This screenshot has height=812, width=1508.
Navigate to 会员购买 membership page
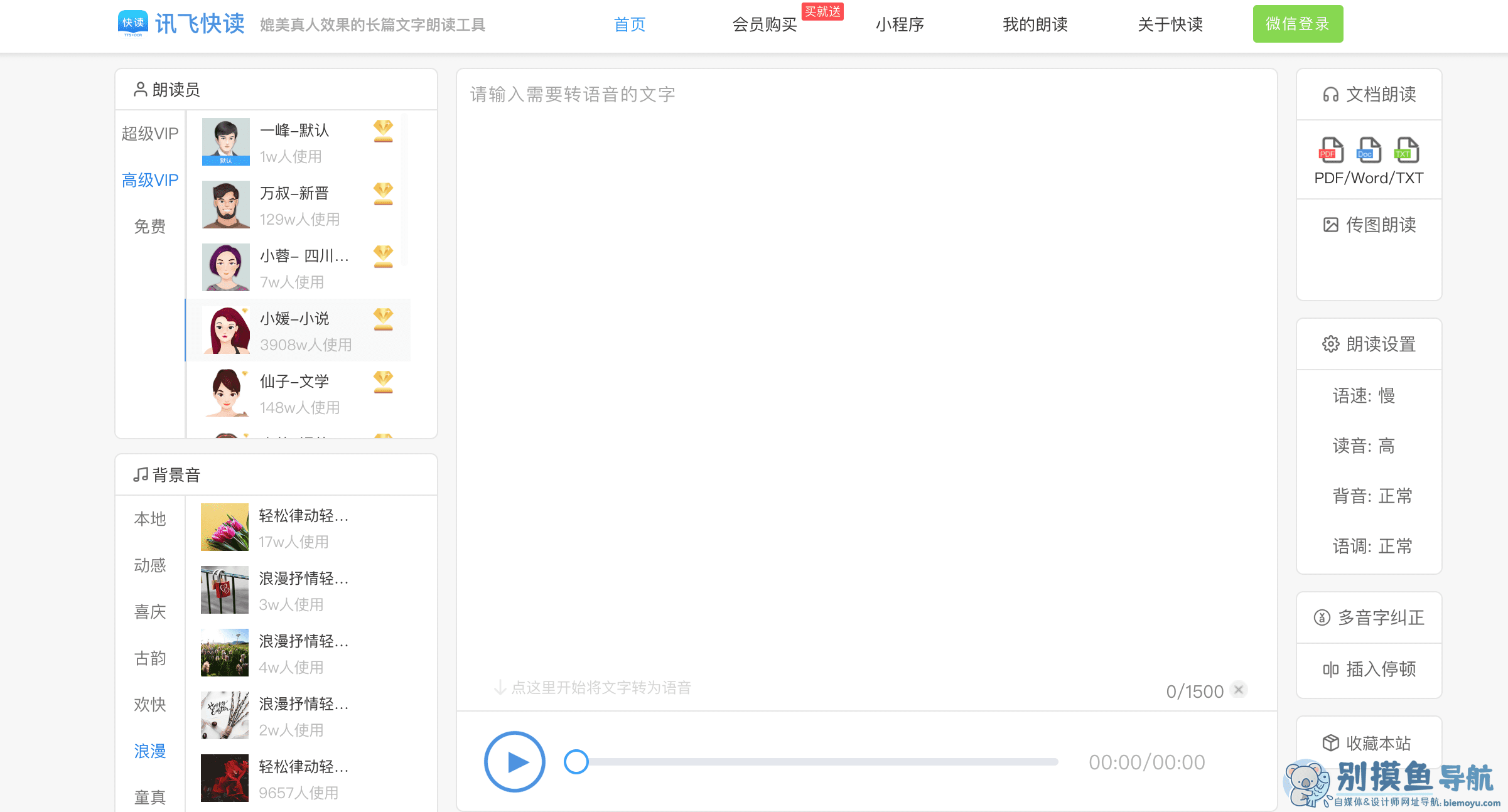pos(764,24)
